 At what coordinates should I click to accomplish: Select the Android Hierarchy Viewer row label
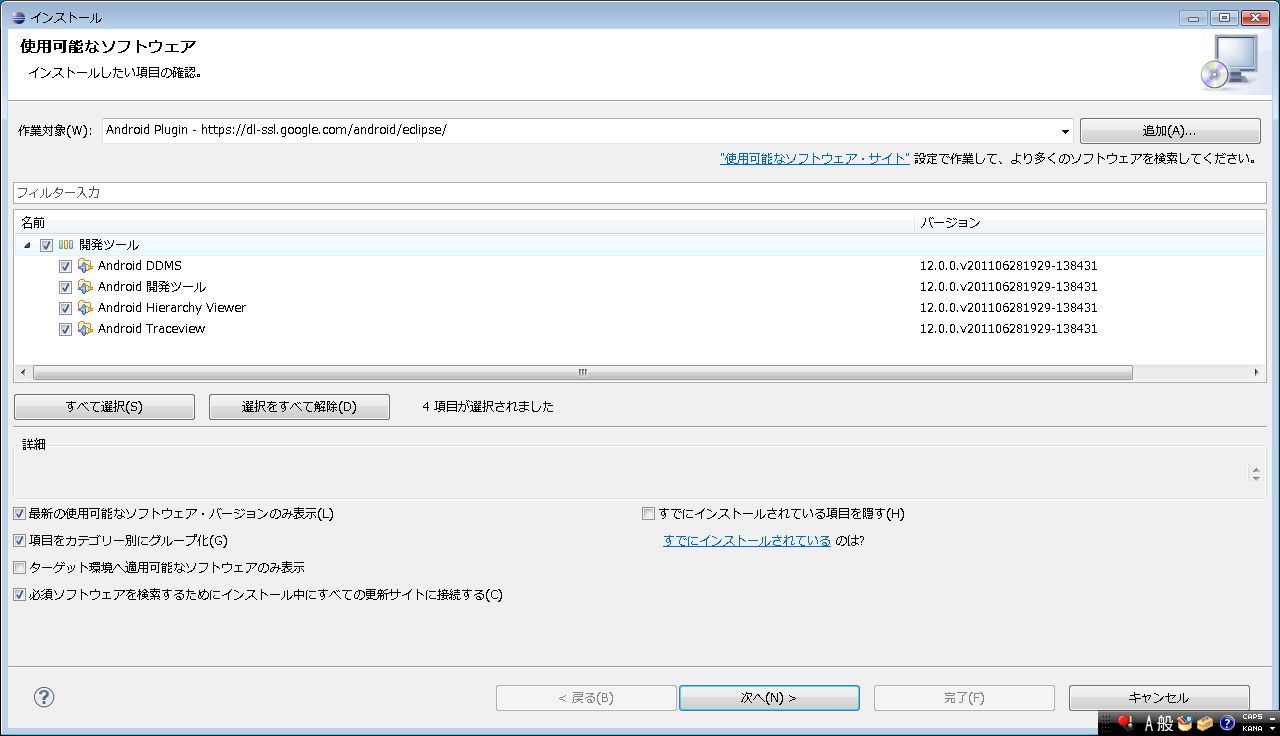[172, 308]
